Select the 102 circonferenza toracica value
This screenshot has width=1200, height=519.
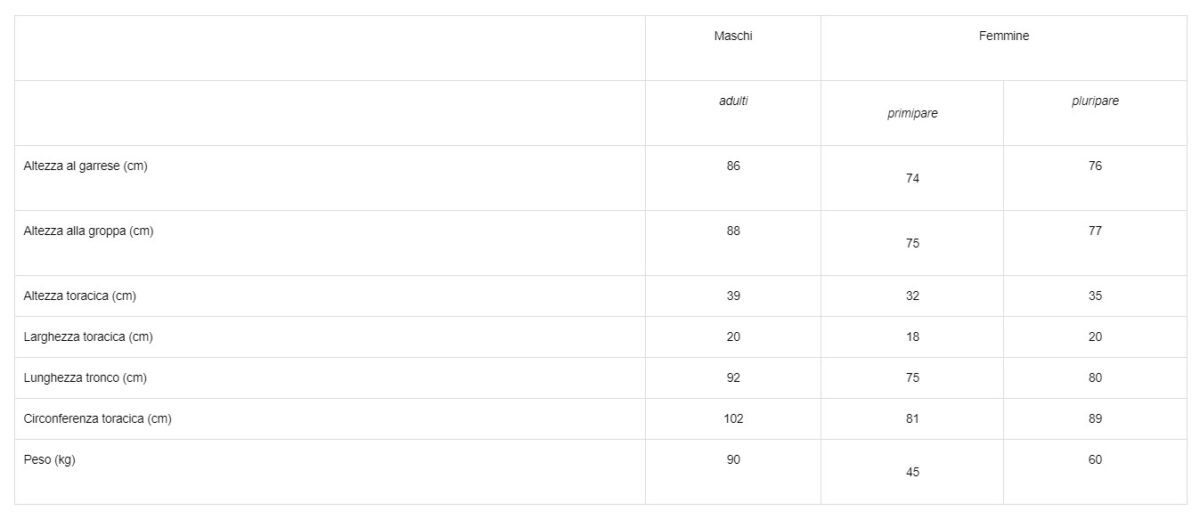pos(733,419)
